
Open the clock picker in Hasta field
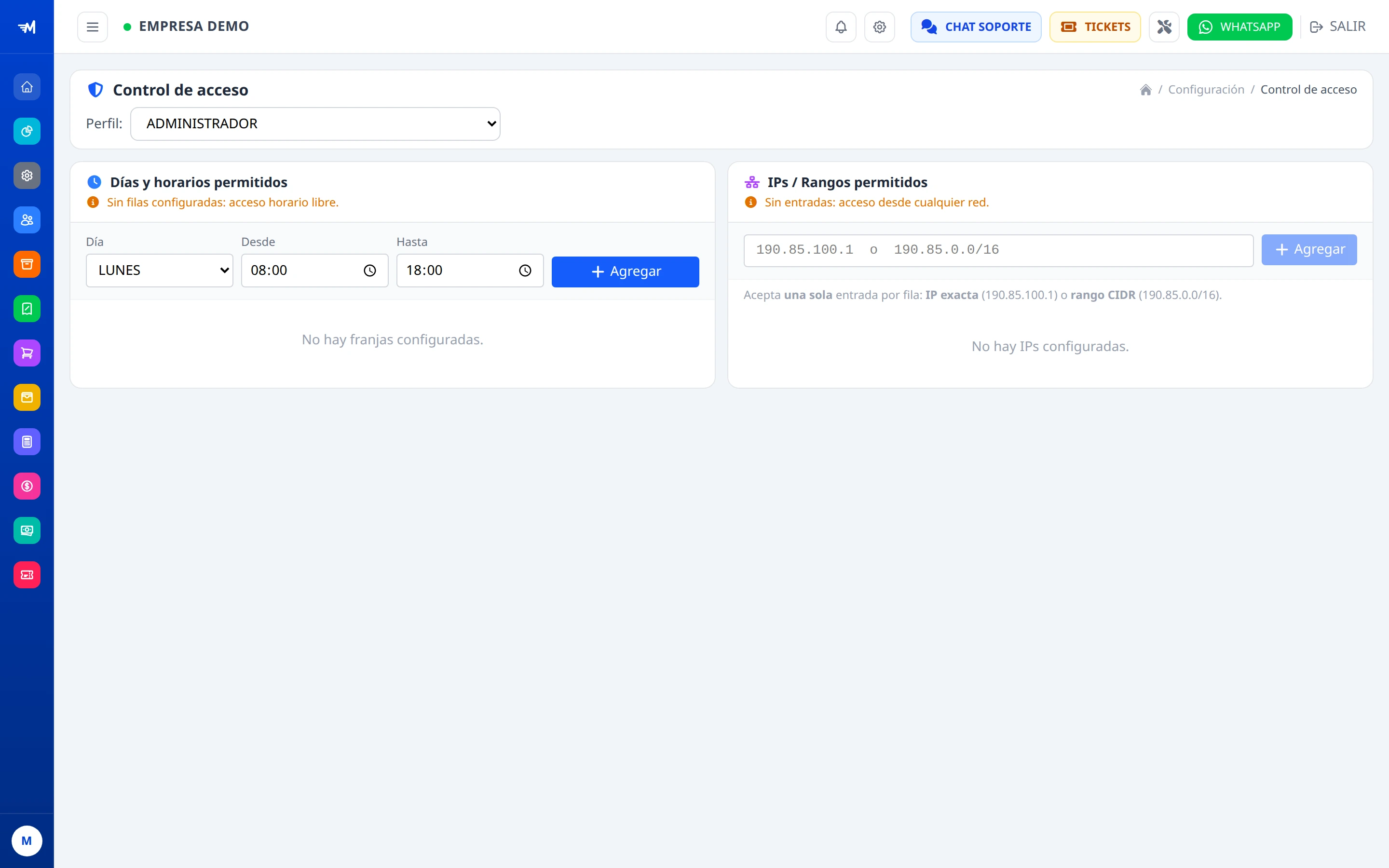pos(525,271)
